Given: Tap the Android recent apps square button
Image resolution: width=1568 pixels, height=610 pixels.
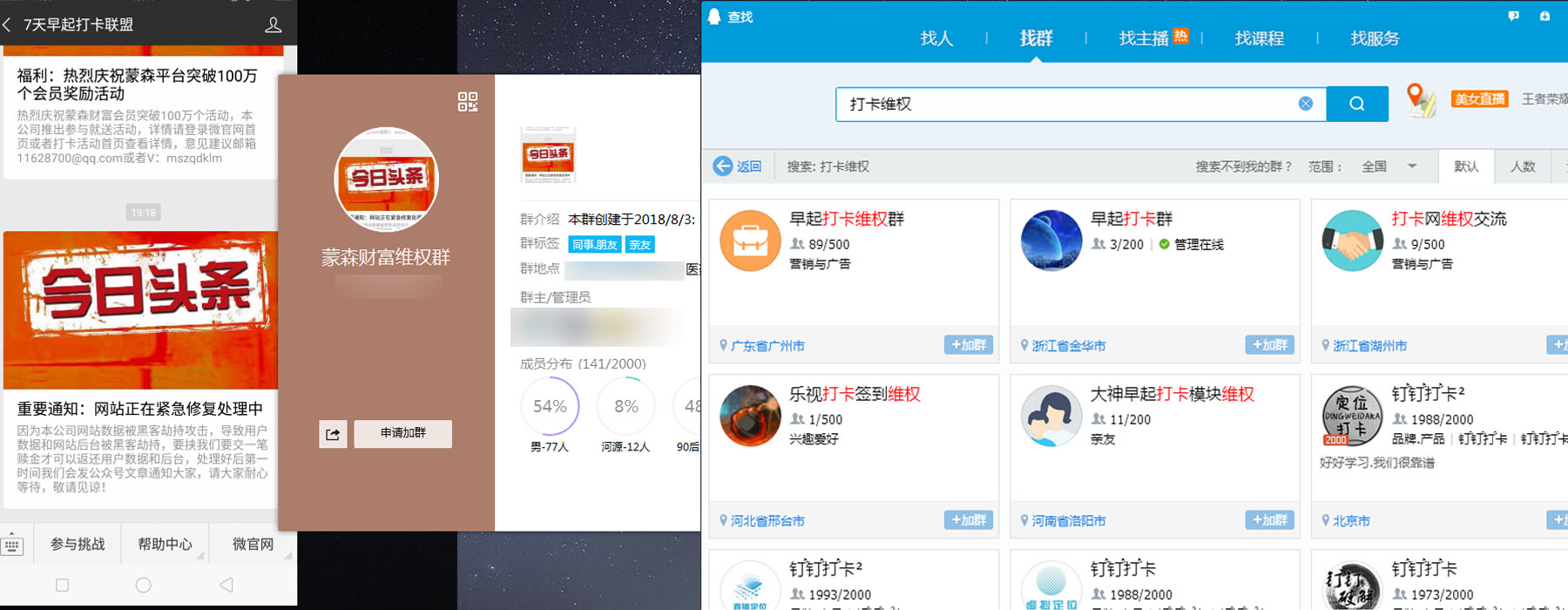Looking at the screenshot, I should point(62,586).
